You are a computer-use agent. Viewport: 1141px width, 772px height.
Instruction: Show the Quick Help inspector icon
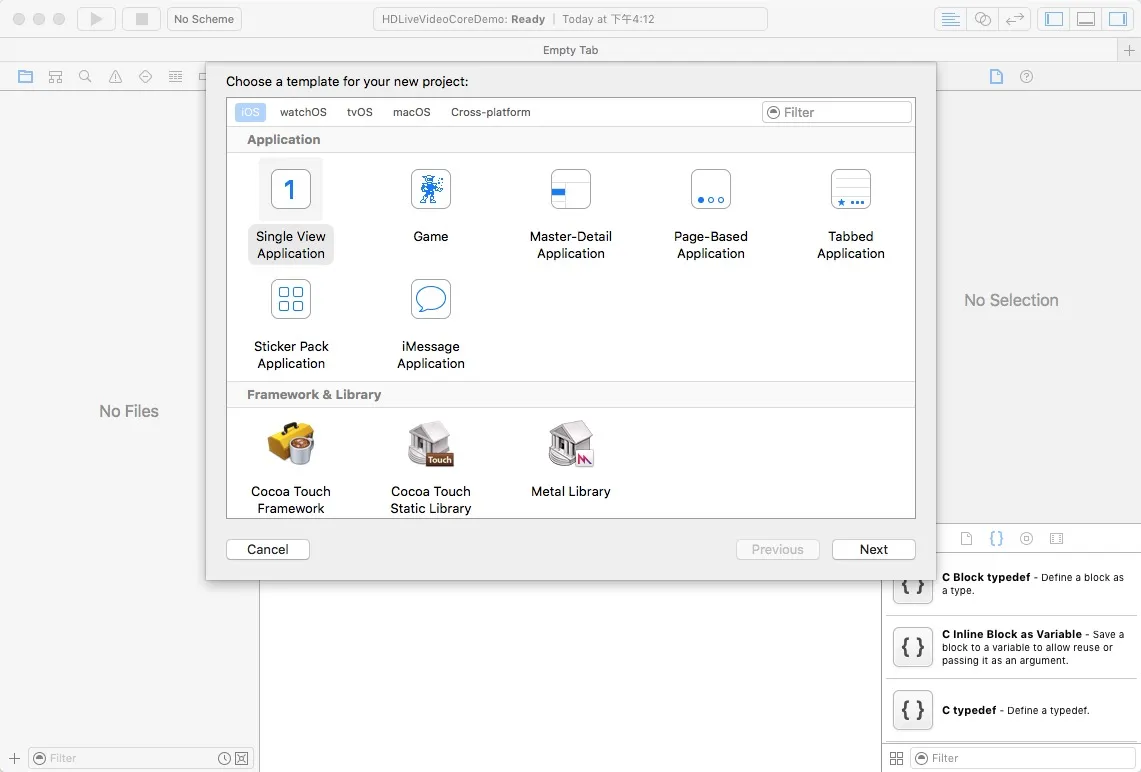pos(1026,76)
